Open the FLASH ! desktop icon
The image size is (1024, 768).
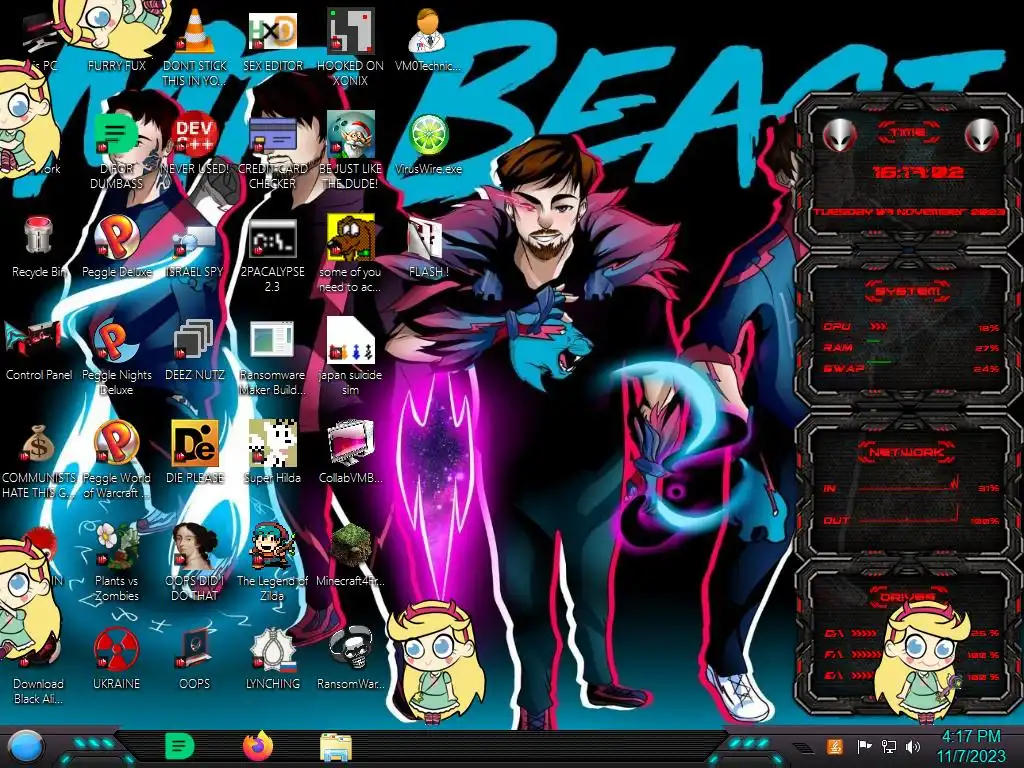pyautogui.click(x=427, y=239)
